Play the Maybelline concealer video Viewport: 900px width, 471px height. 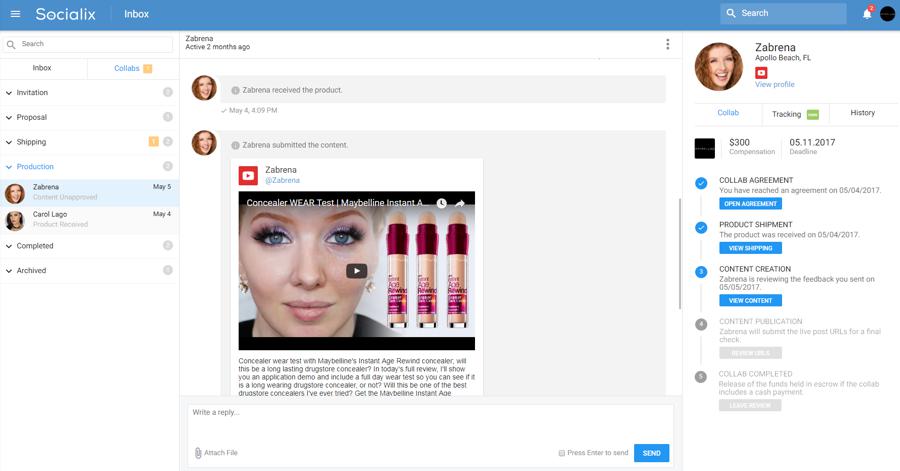pos(356,271)
